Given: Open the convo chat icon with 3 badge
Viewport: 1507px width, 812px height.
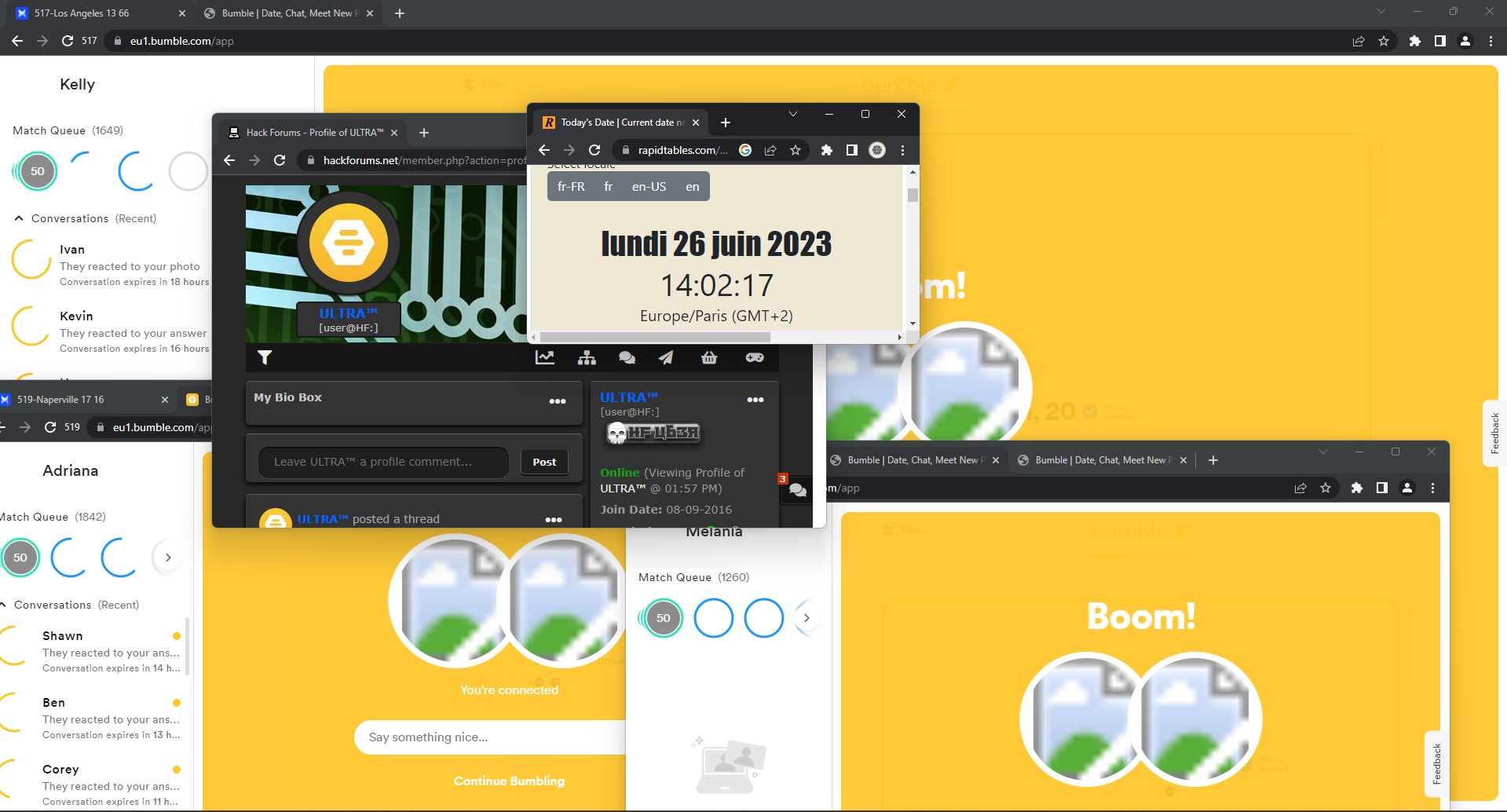Looking at the screenshot, I should click(797, 490).
